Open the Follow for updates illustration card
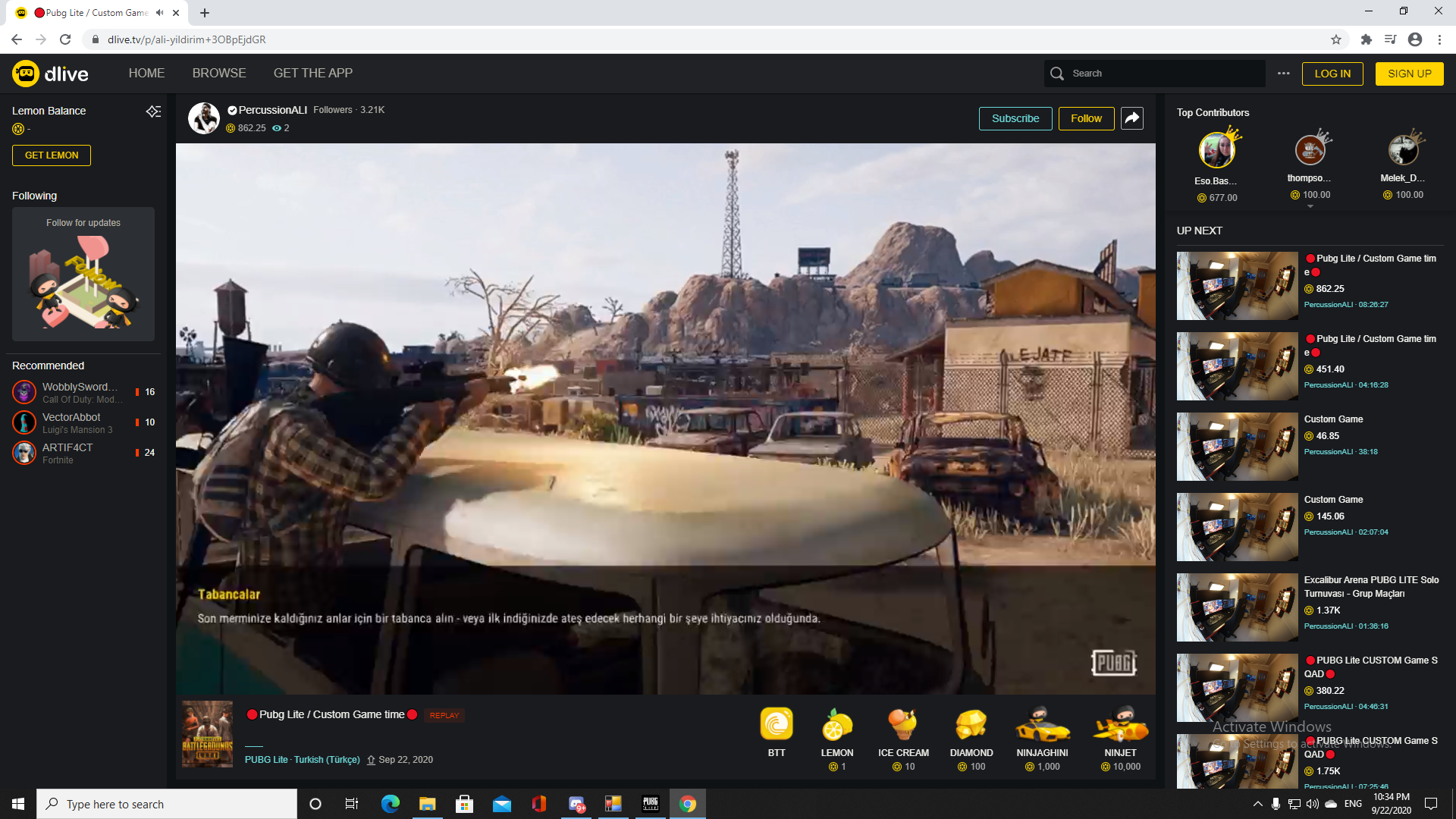Viewport: 1456px width, 819px height. (x=83, y=275)
